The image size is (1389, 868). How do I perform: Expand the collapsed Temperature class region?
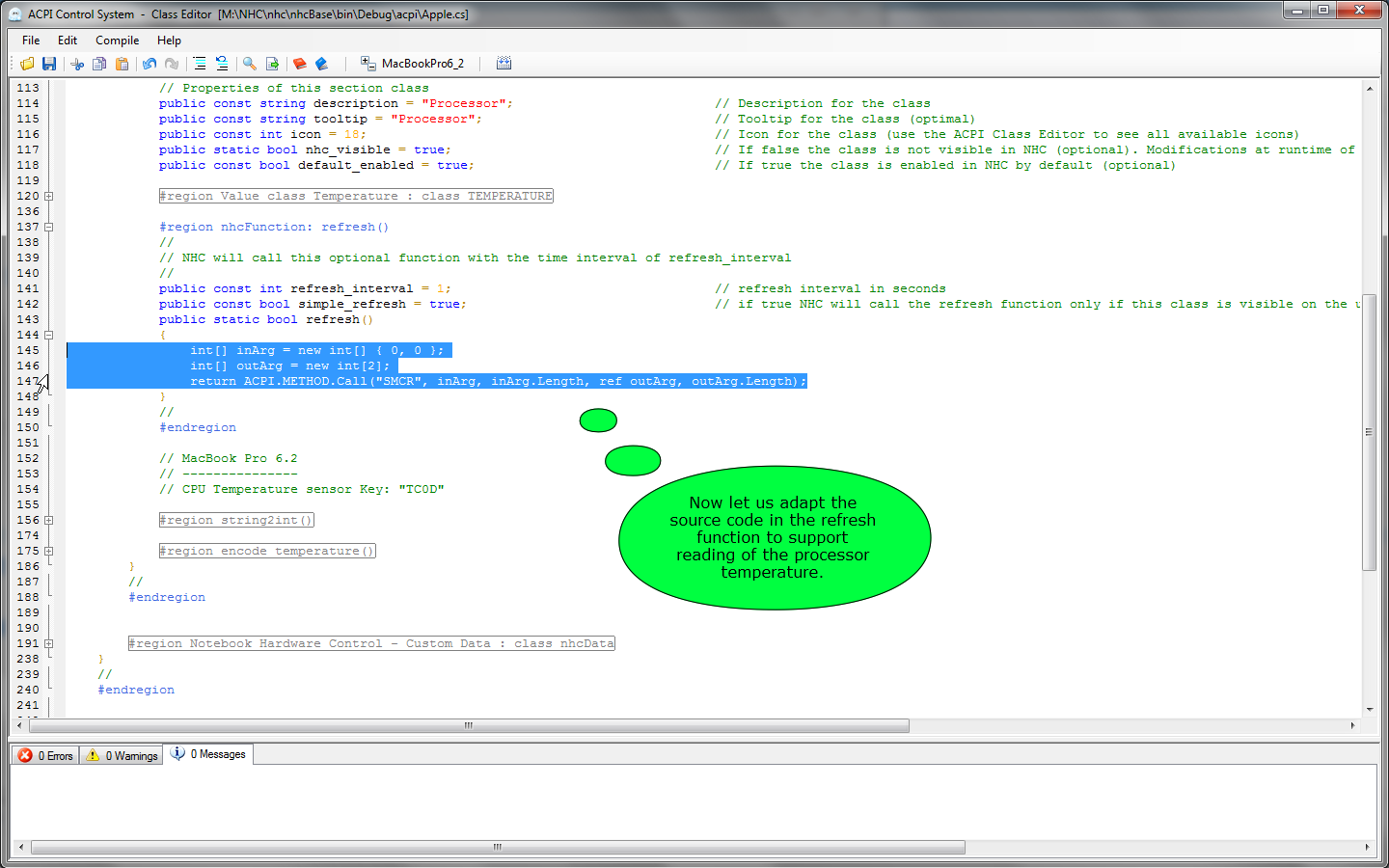pyautogui.click(x=48, y=197)
